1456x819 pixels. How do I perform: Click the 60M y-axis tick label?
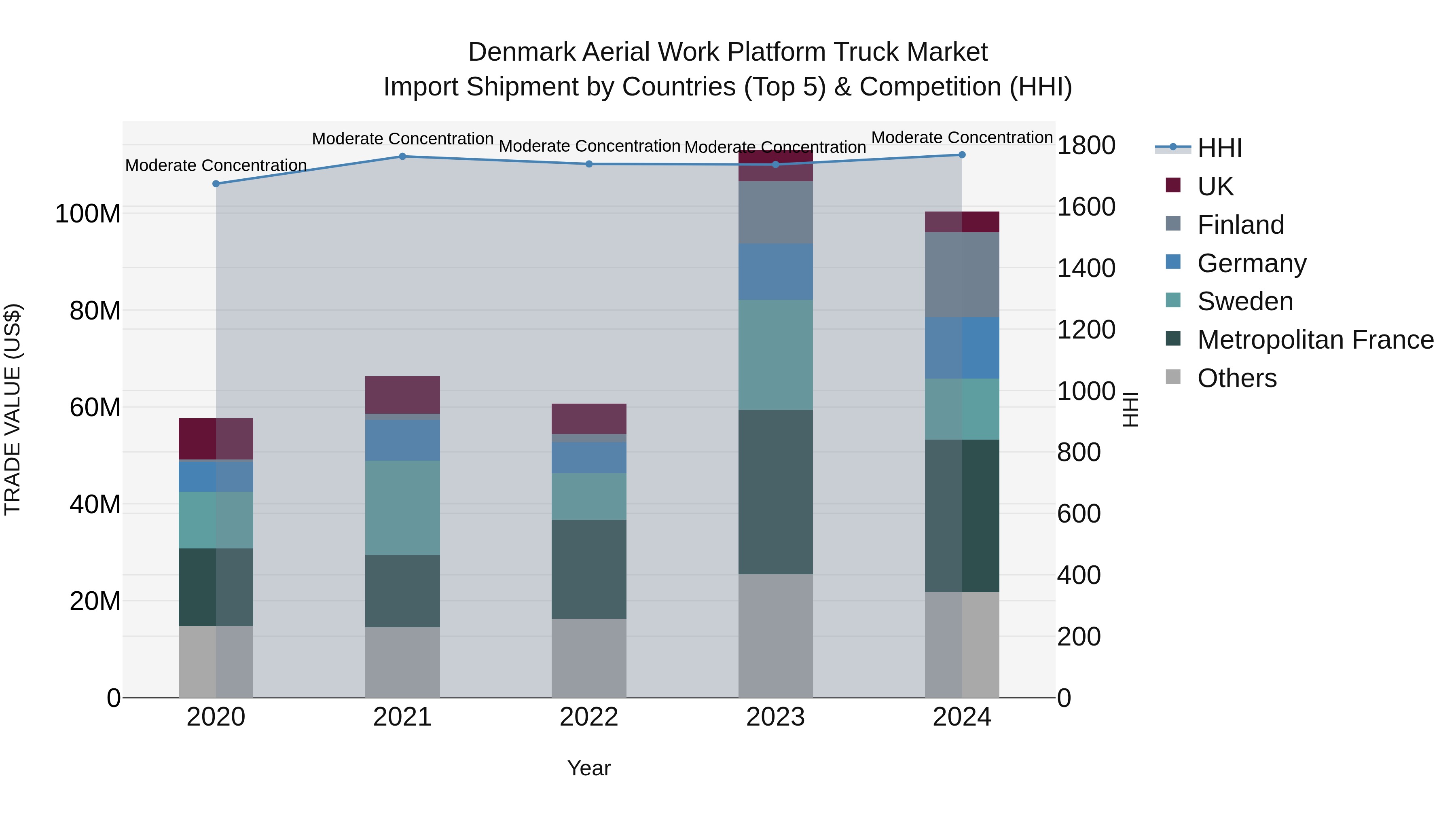tap(95, 408)
